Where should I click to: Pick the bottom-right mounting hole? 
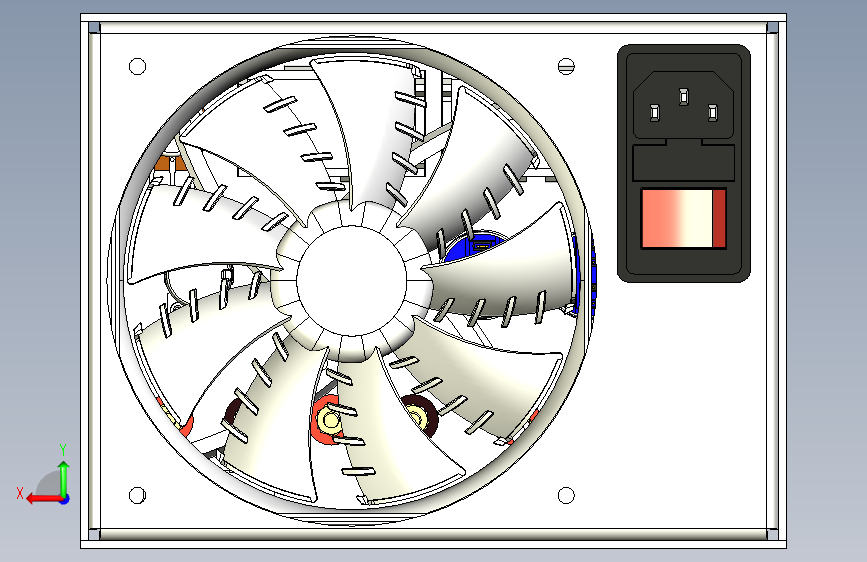pyautogui.click(x=566, y=495)
